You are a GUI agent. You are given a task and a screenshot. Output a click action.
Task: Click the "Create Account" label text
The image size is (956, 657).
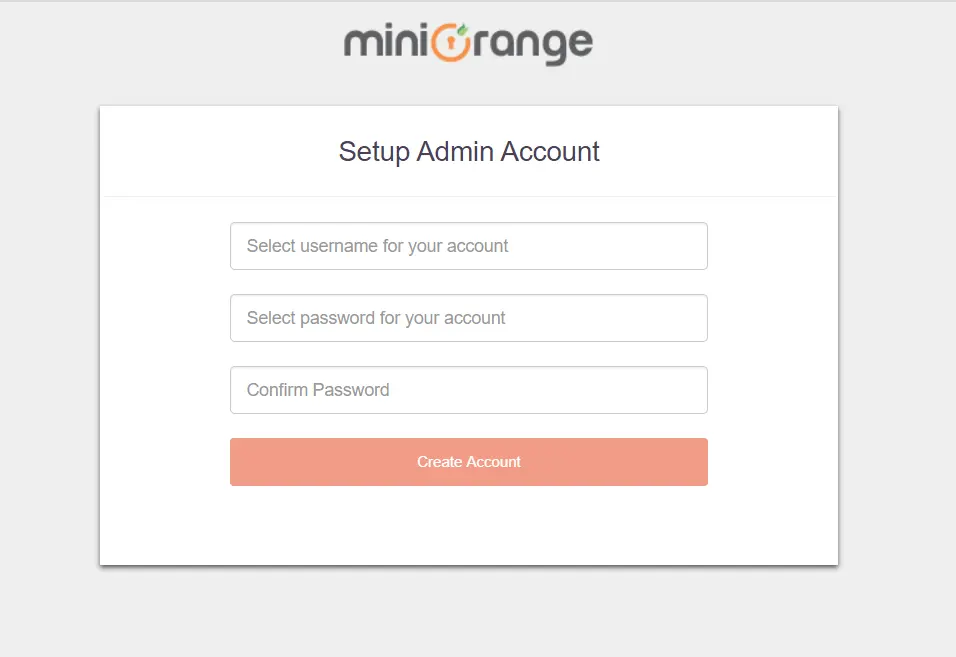point(468,462)
